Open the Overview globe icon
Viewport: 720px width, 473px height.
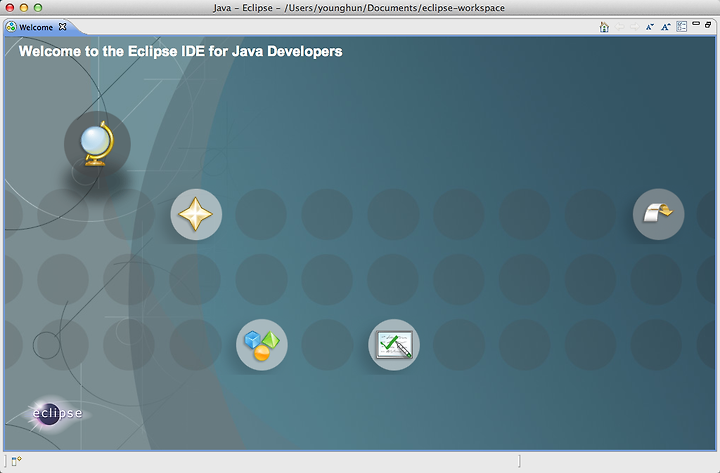[97, 144]
